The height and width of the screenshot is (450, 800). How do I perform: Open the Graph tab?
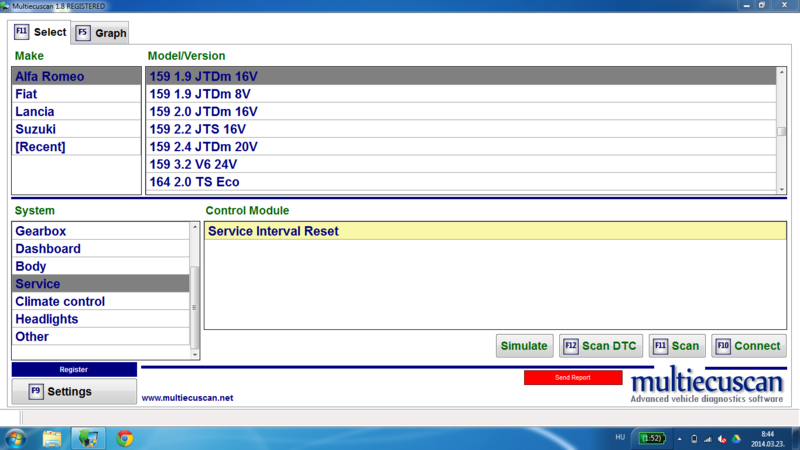click(100, 33)
